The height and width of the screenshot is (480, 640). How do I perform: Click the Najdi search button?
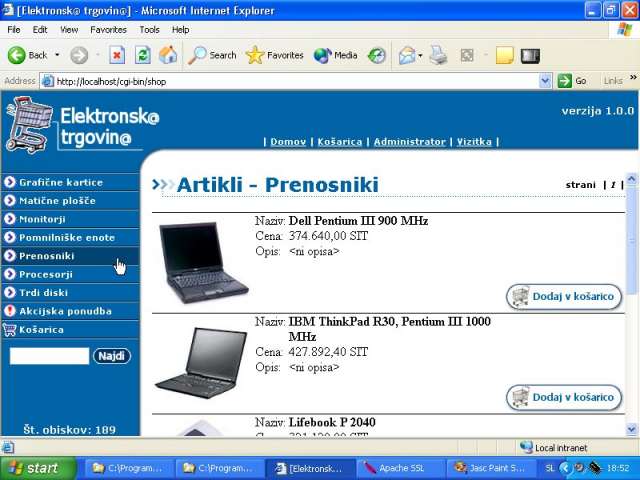tap(111, 356)
